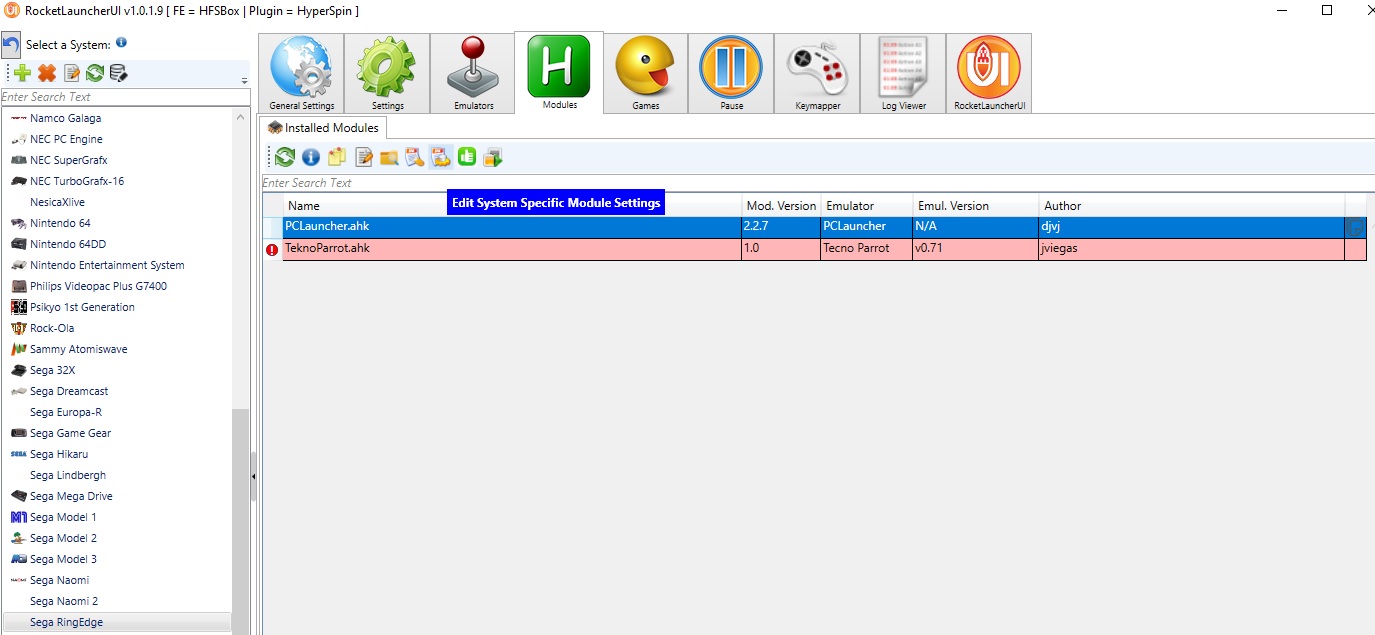
Task: Sort by the Mod. Version column header
Action: [x=780, y=205]
